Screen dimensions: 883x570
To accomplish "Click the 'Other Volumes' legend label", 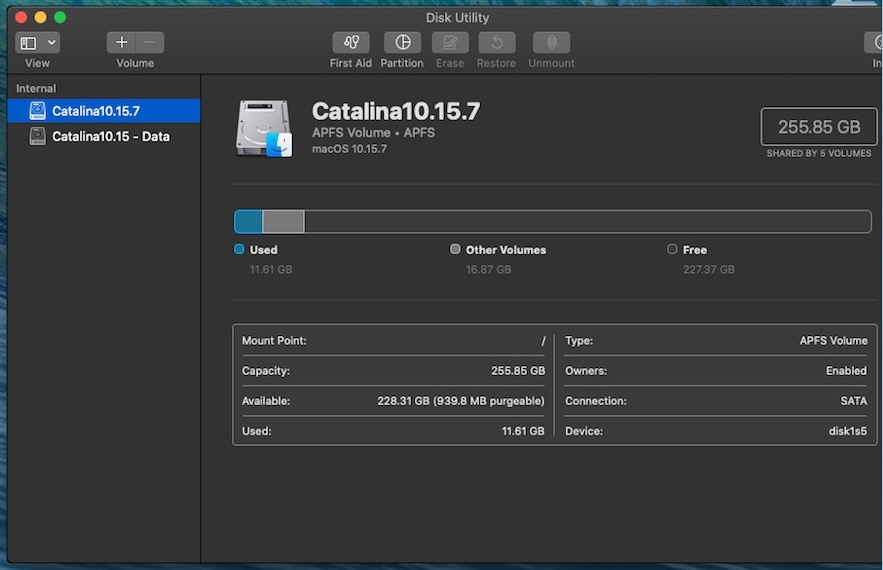I will (506, 250).
